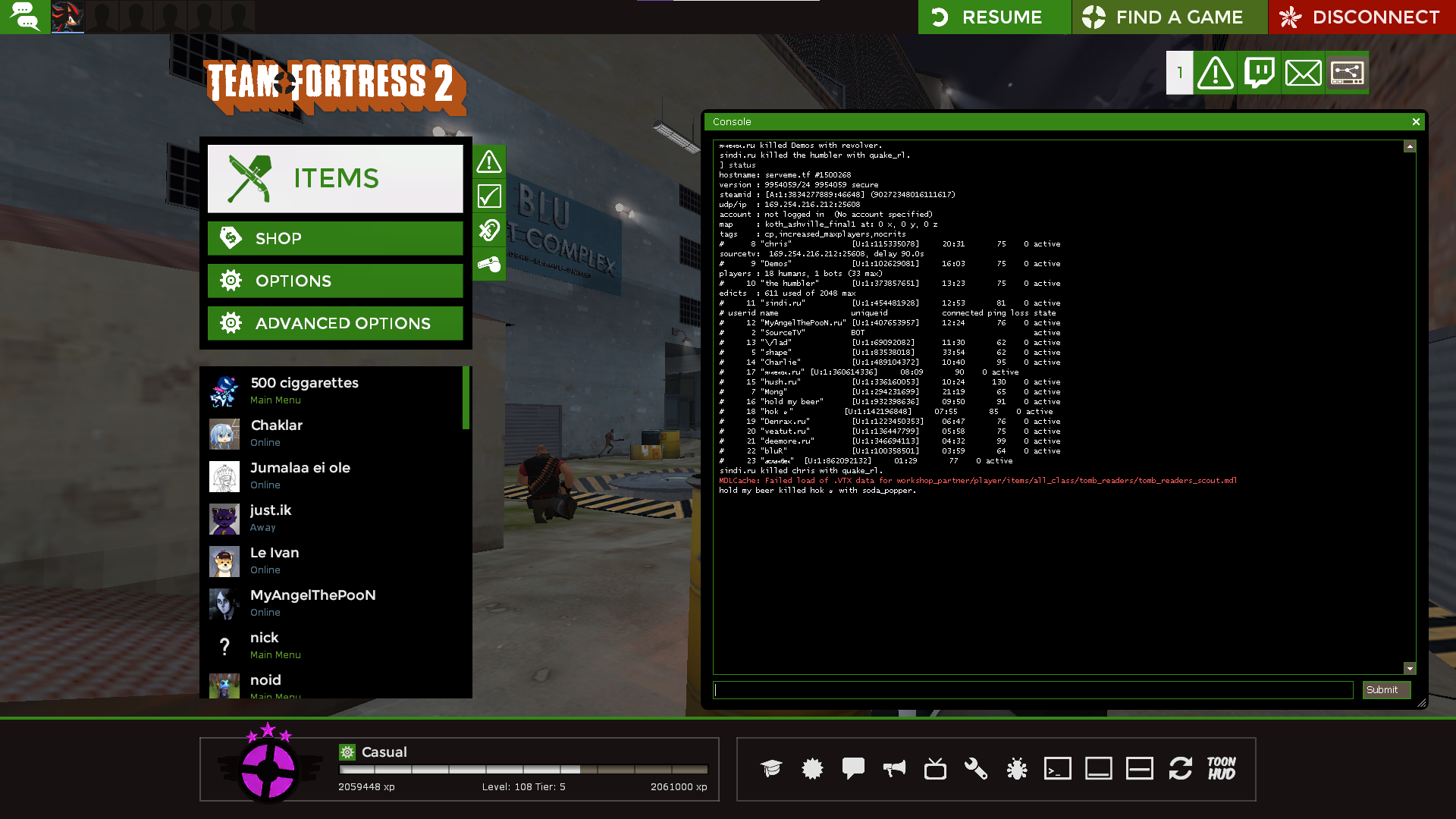This screenshot has width=1456, height=819.
Task: Click the whistle coach icon
Action: coord(489,264)
